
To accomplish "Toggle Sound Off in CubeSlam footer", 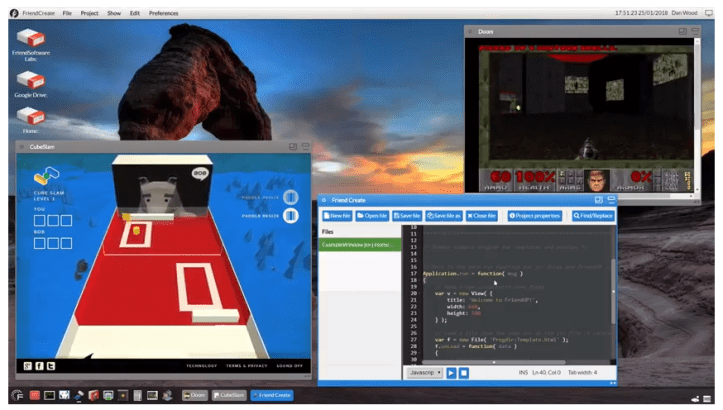I will click(x=290, y=366).
